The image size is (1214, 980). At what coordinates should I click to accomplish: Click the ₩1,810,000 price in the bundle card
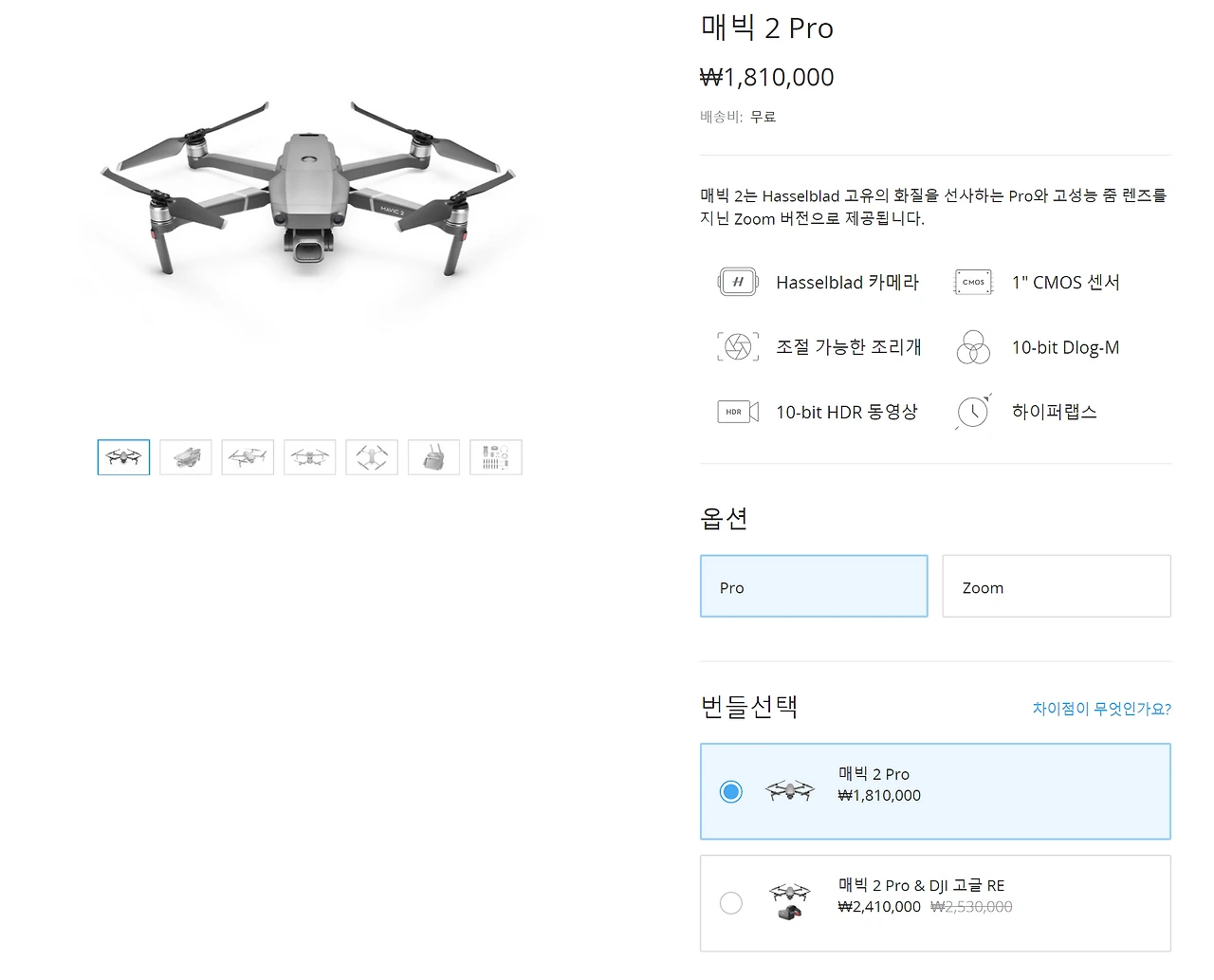point(879,796)
